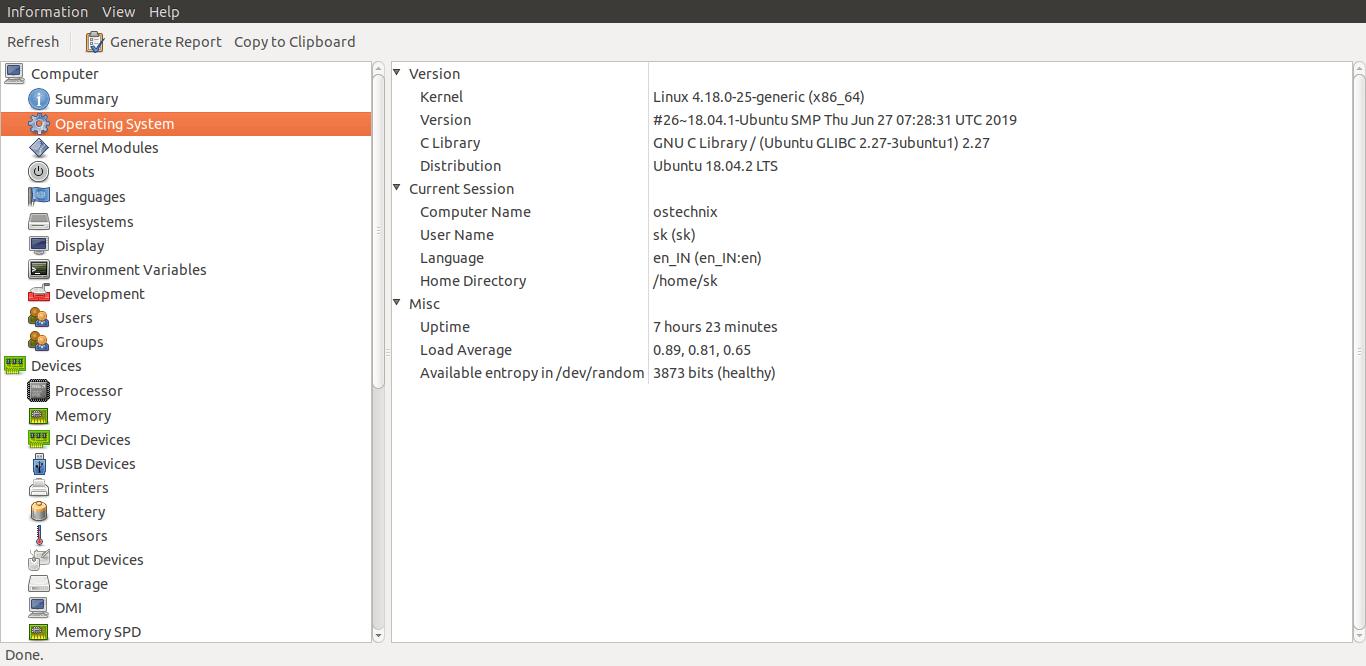The width and height of the screenshot is (1366, 666).
Task: Open the Information menu
Action: 47,11
